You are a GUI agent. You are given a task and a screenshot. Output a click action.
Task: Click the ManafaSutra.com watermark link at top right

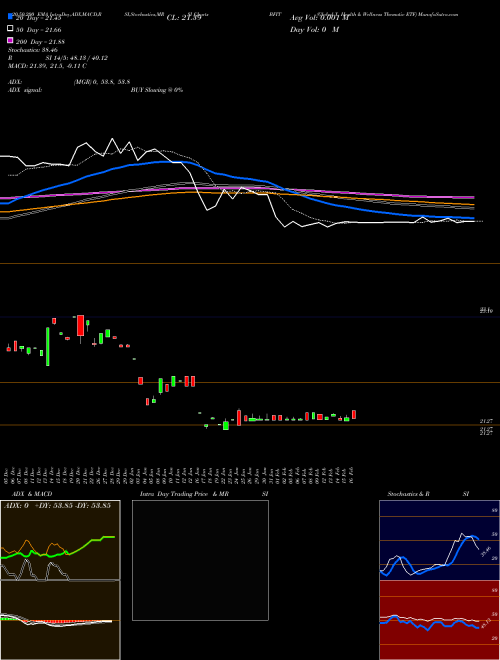click(x=437, y=14)
